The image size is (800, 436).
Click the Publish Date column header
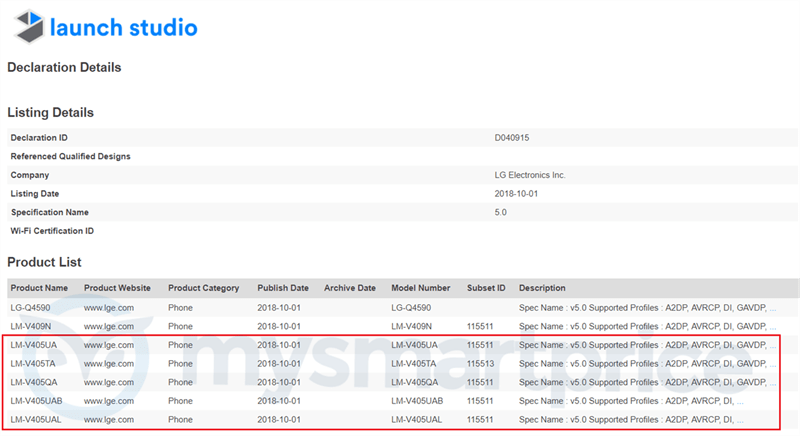283,288
